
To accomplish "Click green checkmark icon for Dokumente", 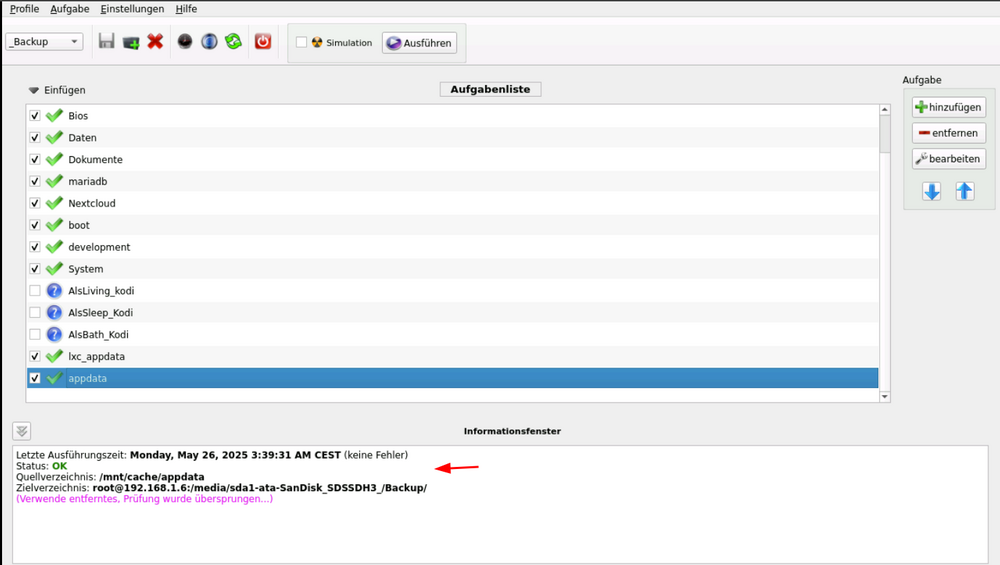I will (54, 159).
